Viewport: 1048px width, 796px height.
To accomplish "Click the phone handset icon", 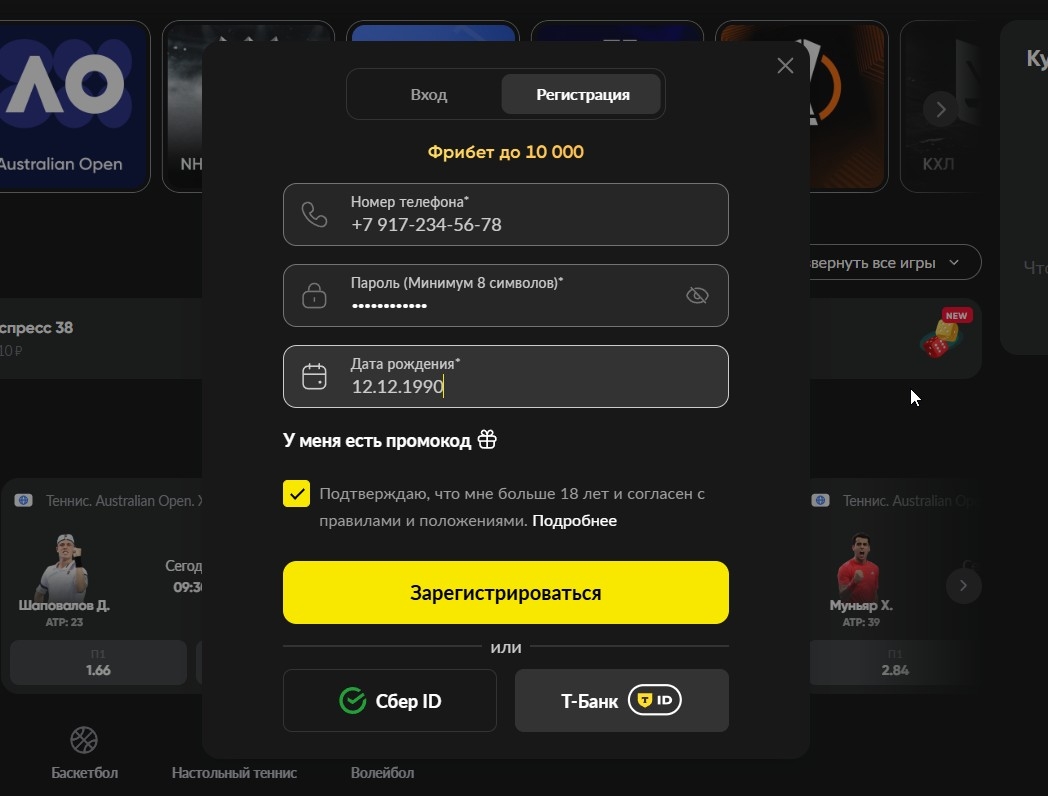I will coord(314,215).
